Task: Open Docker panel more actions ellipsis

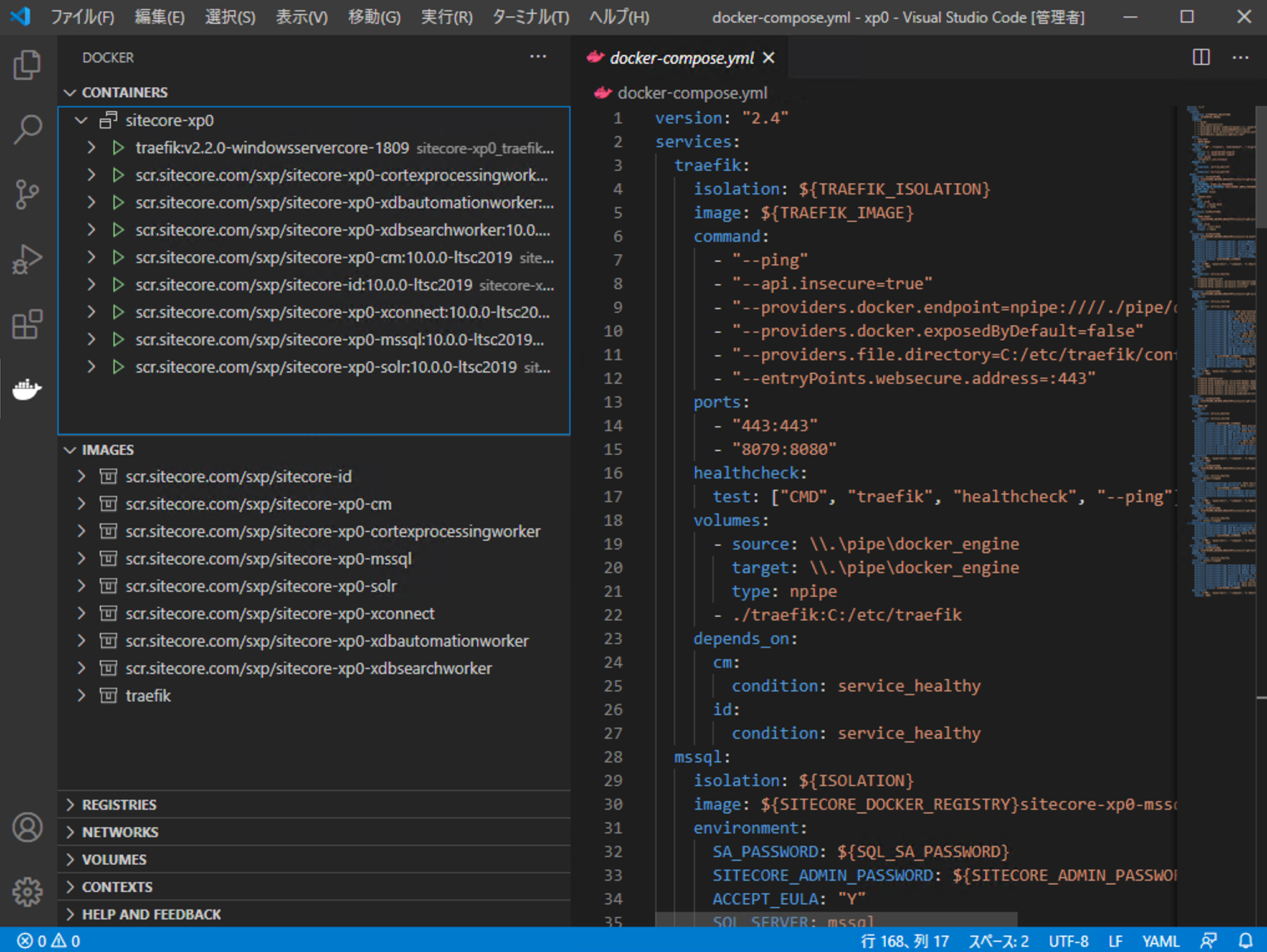Action: [x=538, y=57]
